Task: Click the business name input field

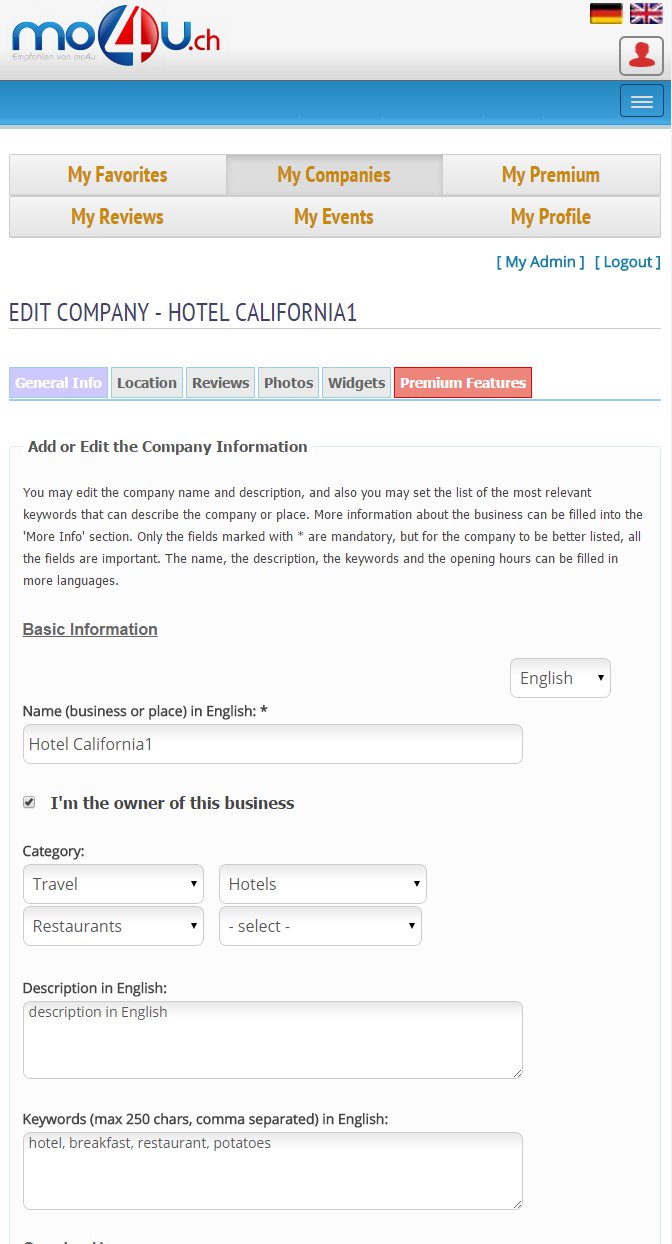Action: pyautogui.click(x=272, y=744)
